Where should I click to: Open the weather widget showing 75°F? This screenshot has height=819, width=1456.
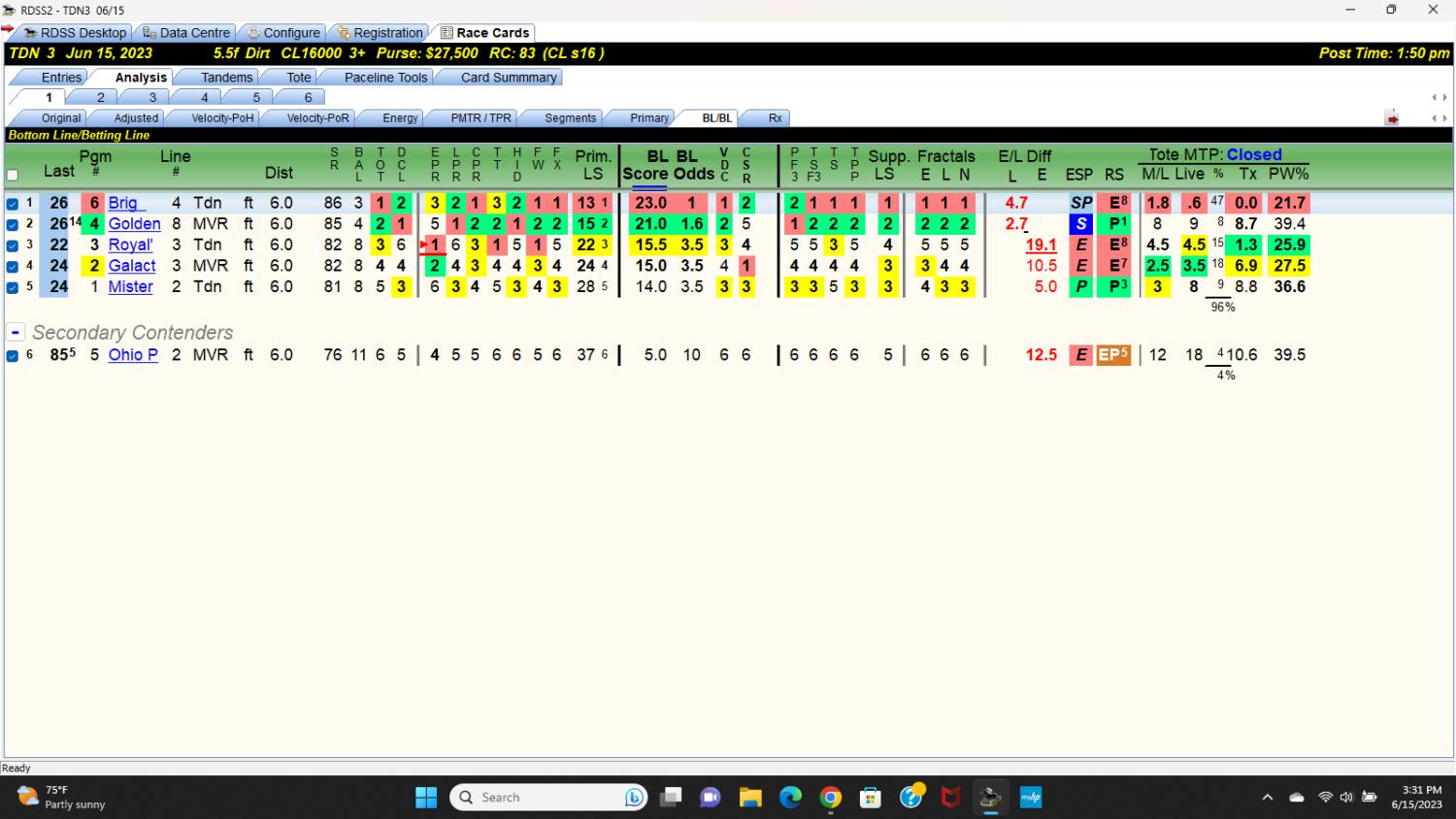point(63,798)
